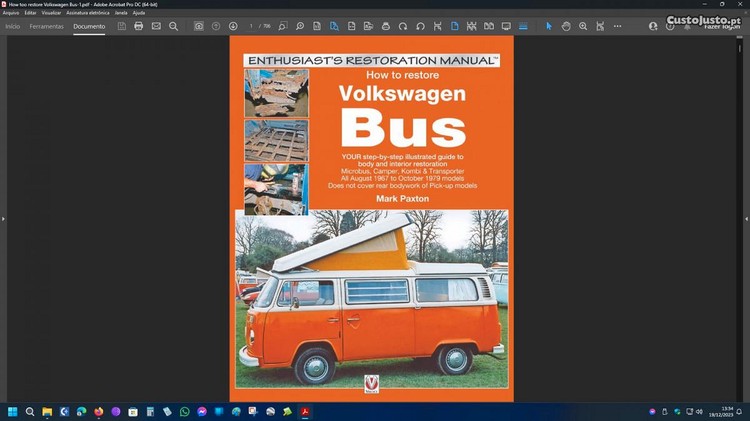The width and height of the screenshot is (750, 421).
Task: Expand the left navigation pane arrow
Action: tap(3, 218)
